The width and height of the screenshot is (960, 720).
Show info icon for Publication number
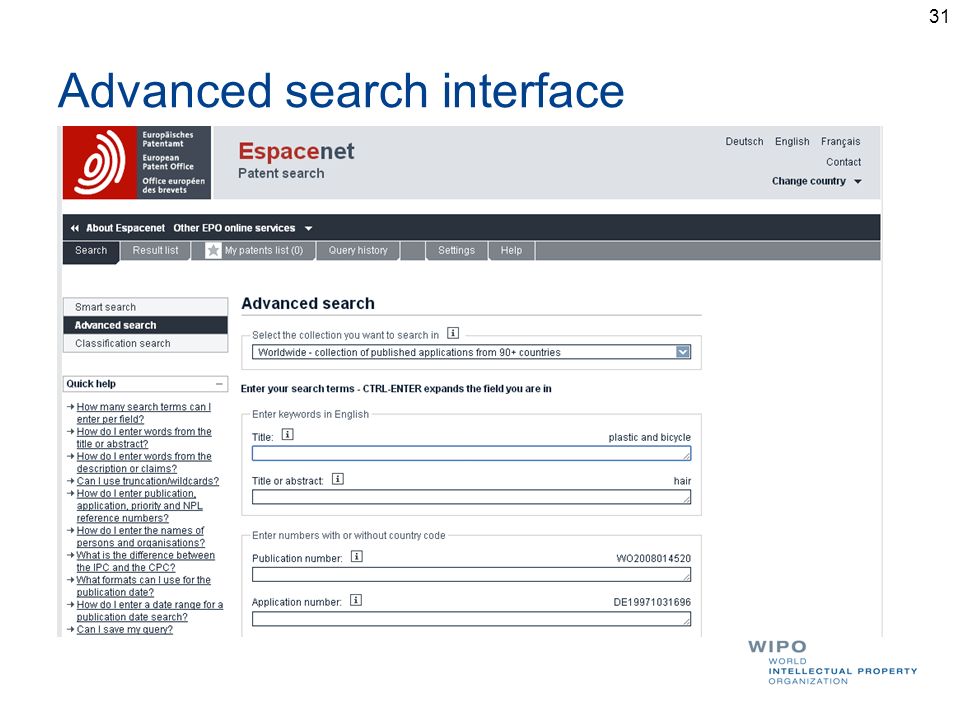click(357, 556)
